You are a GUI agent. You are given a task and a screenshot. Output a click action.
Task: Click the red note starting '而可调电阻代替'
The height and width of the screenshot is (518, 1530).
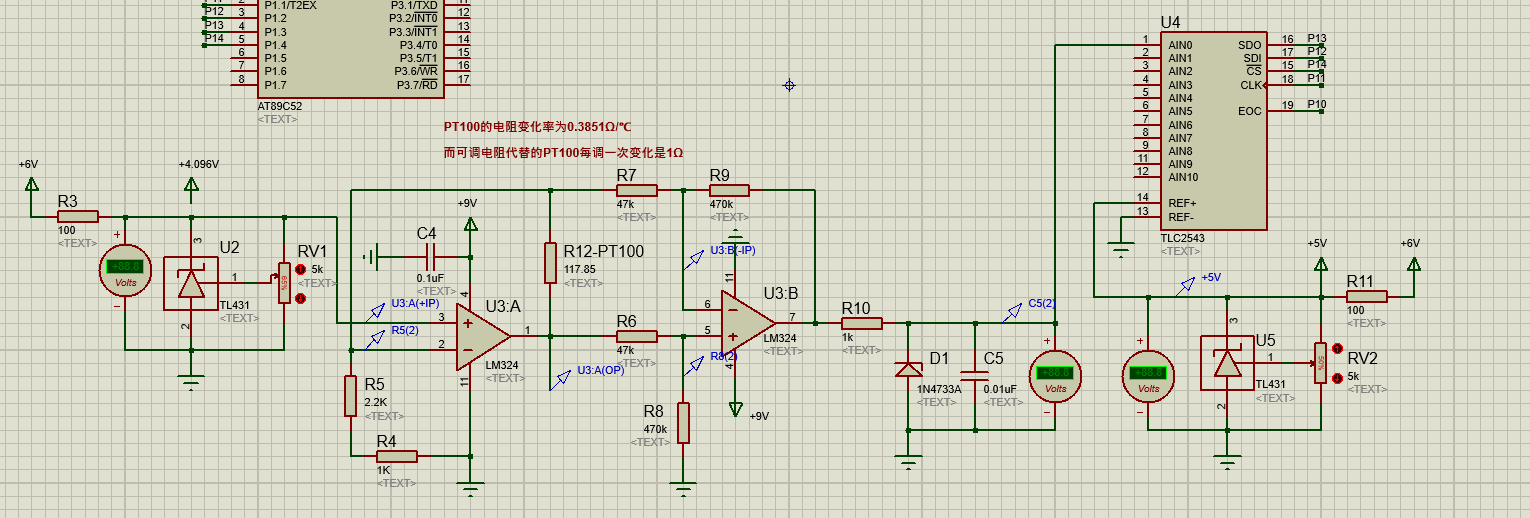point(564,153)
